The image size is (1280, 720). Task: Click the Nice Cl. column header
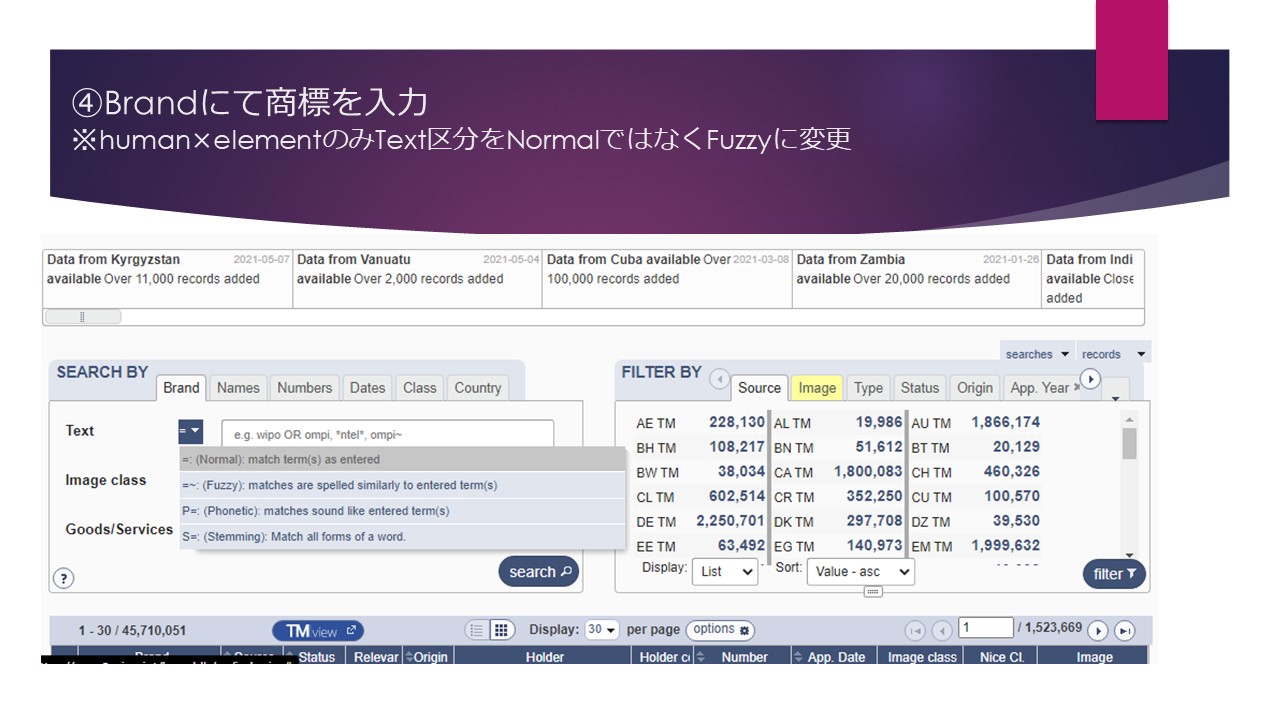(1002, 657)
